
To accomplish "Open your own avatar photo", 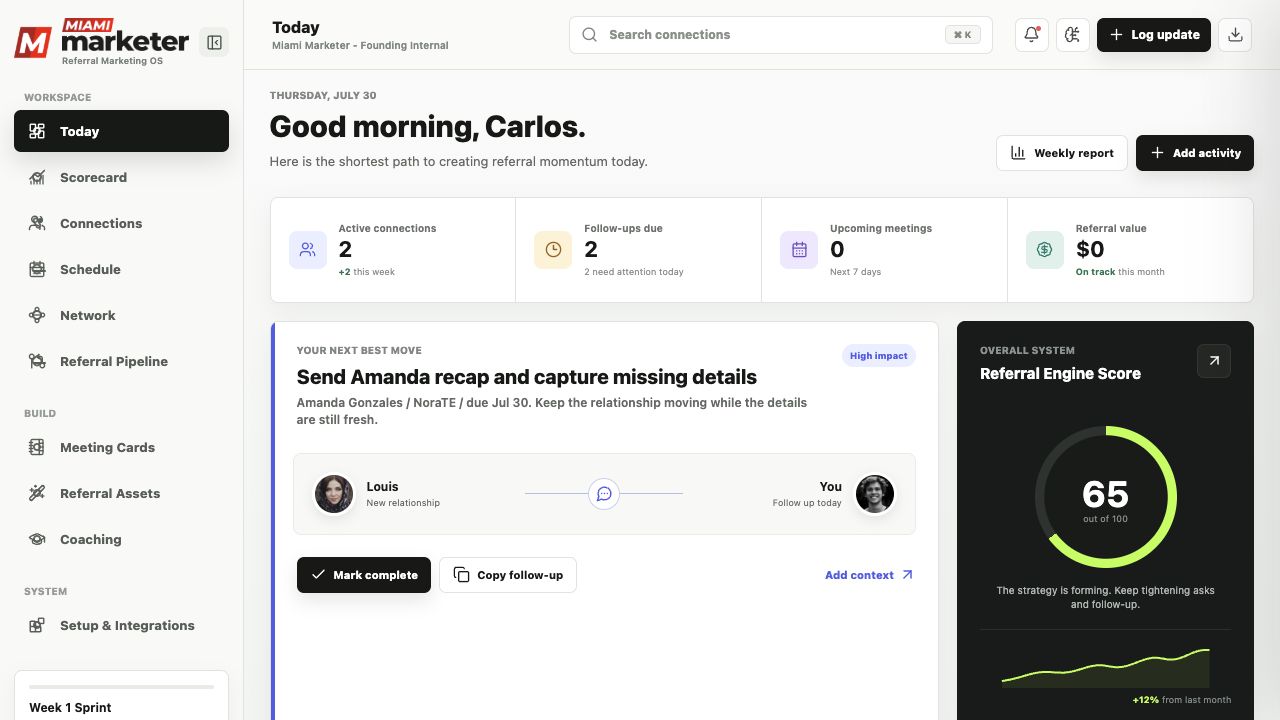I will 875,494.
